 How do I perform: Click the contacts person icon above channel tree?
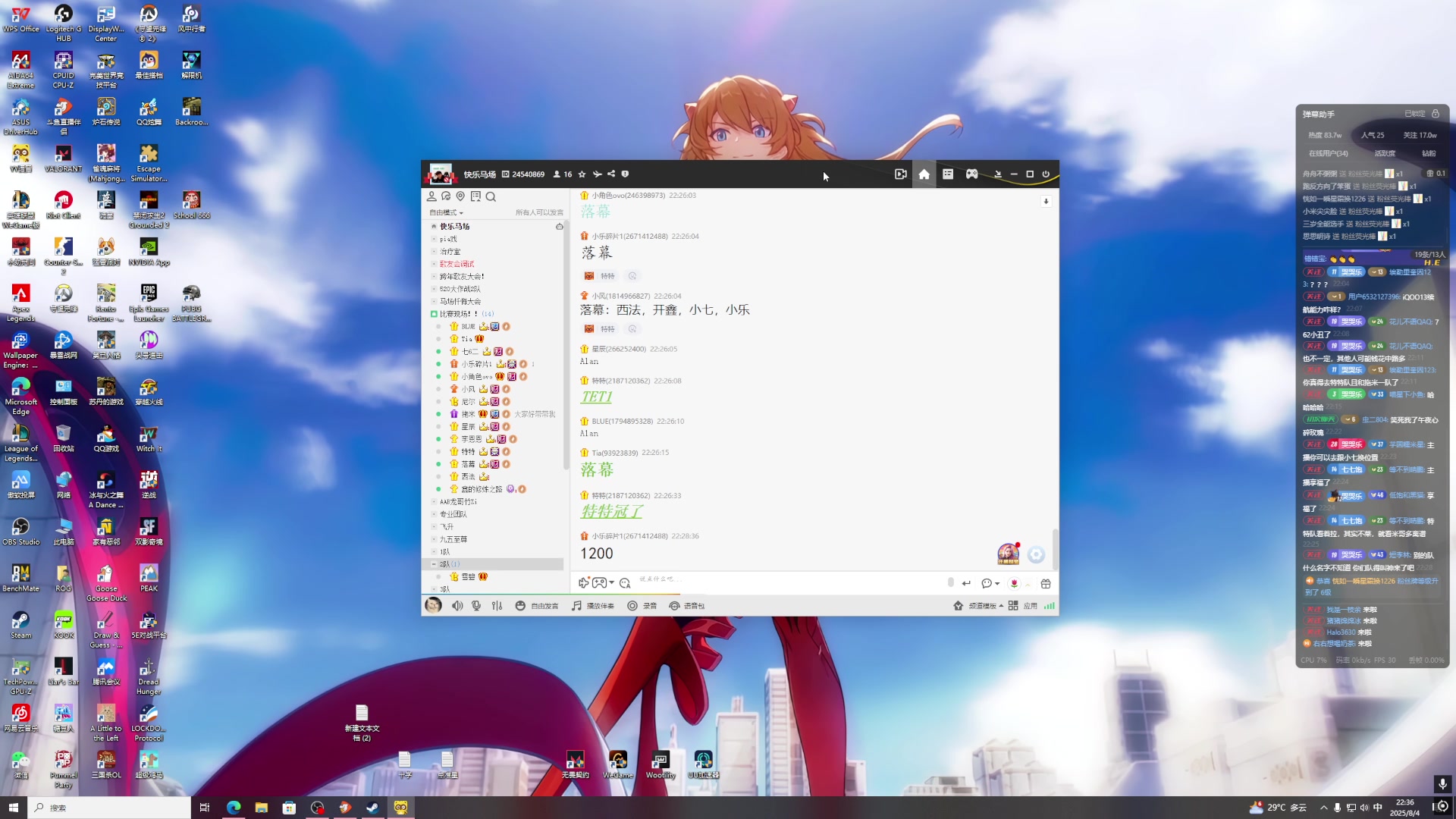tap(431, 196)
